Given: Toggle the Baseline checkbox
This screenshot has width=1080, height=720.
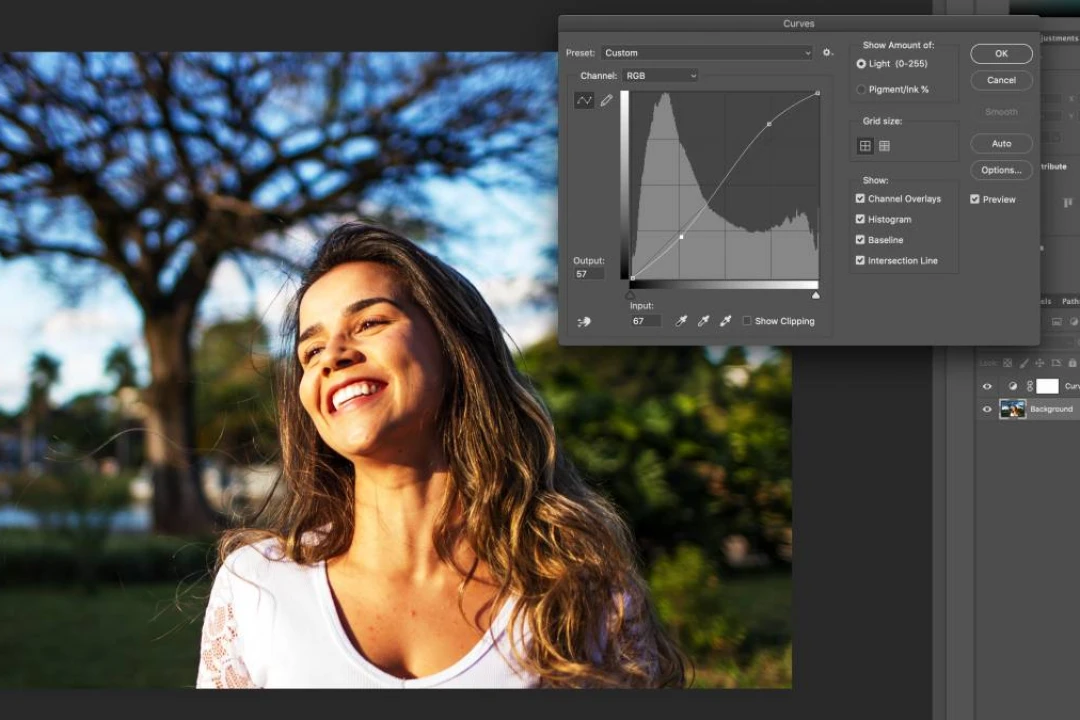Looking at the screenshot, I should click(x=860, y=240).
